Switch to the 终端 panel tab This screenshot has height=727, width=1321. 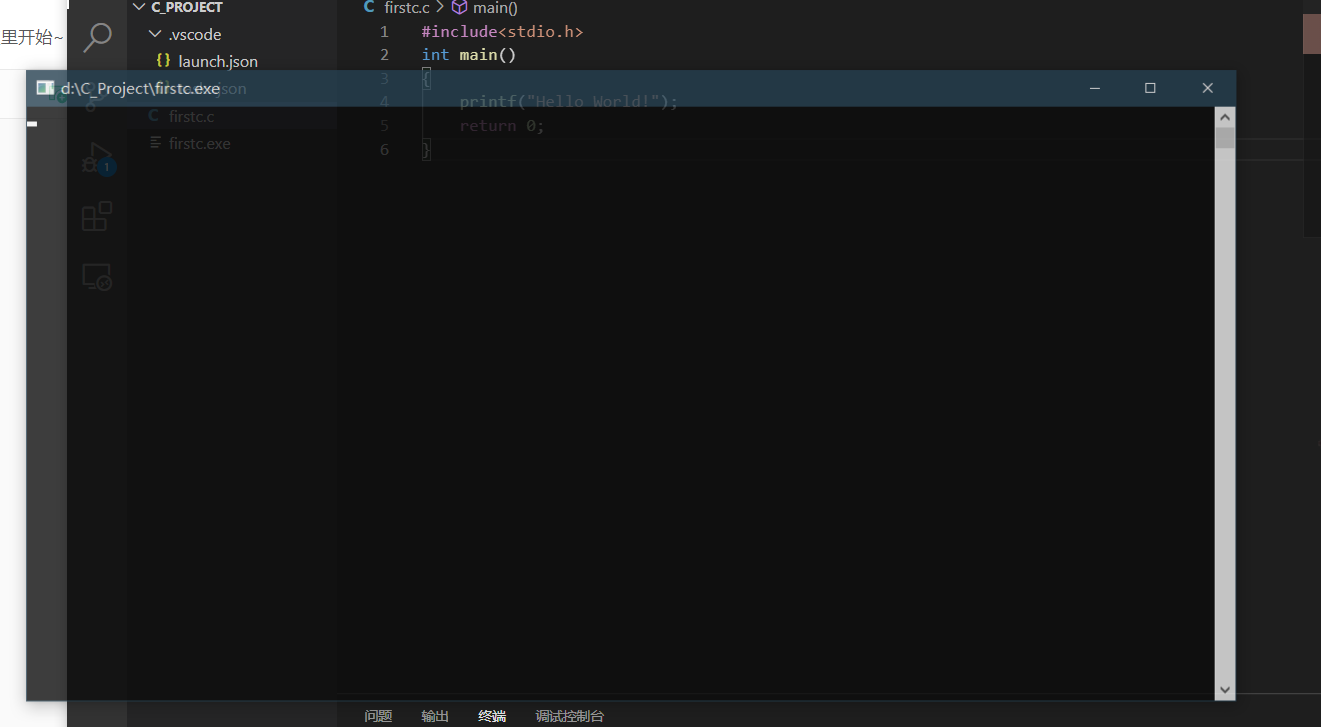(x=492, y=716)
